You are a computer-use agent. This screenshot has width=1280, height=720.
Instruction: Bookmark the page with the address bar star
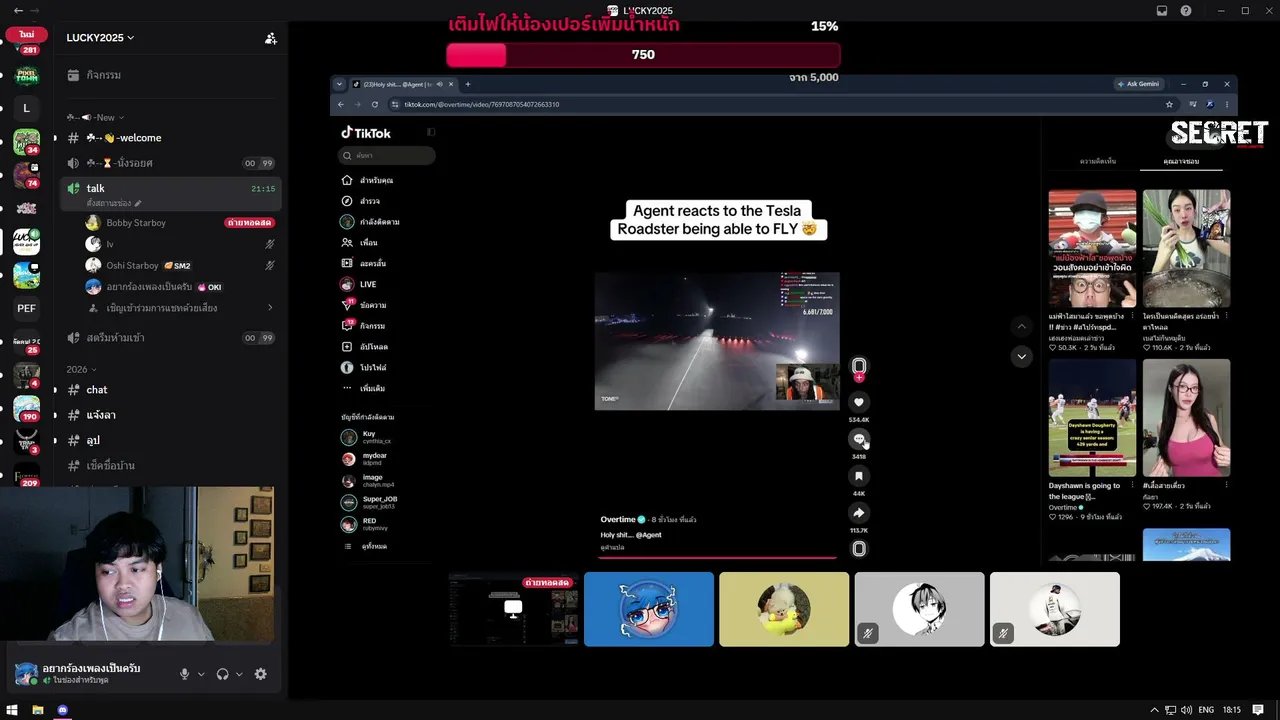point(1169,104)
